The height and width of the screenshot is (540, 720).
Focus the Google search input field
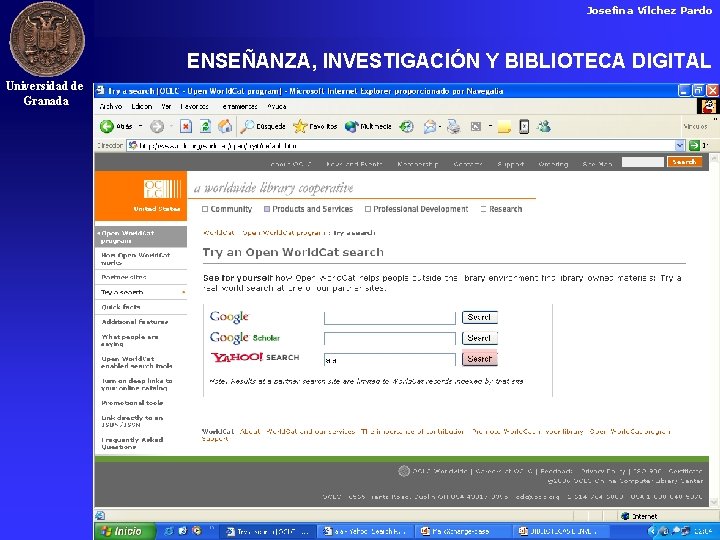(390, 318)
